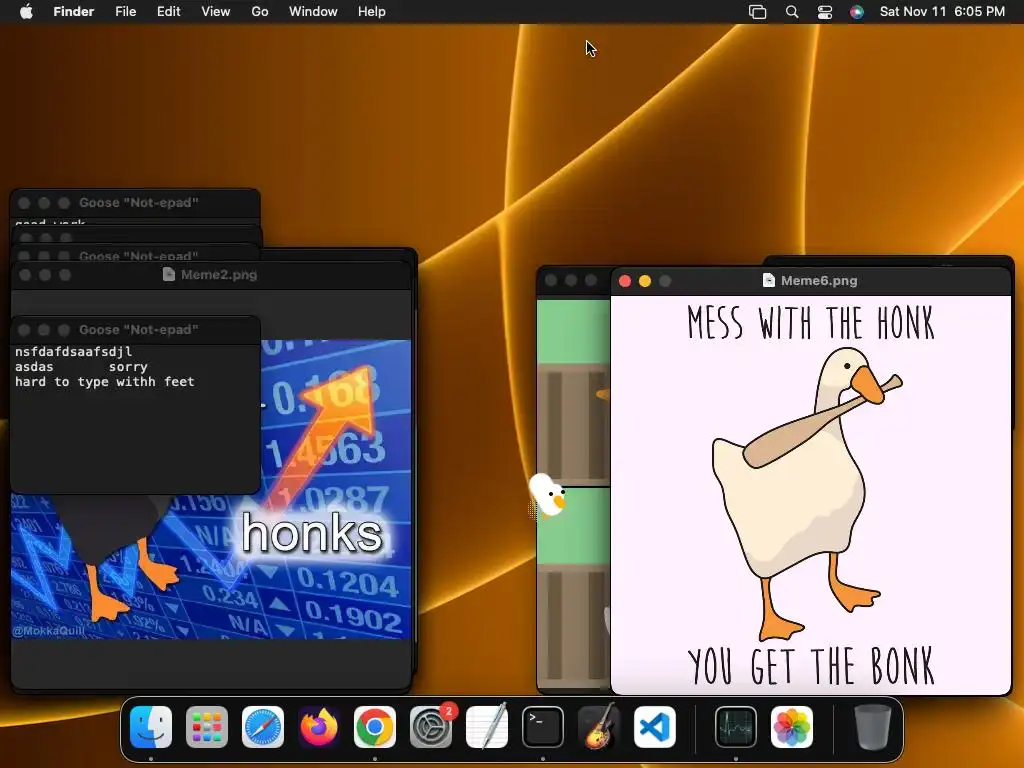Image resolution: width=1024 pixels, height=768 pixels.
Task: Open Activity Monitor from the Dock
Action: 736,727
